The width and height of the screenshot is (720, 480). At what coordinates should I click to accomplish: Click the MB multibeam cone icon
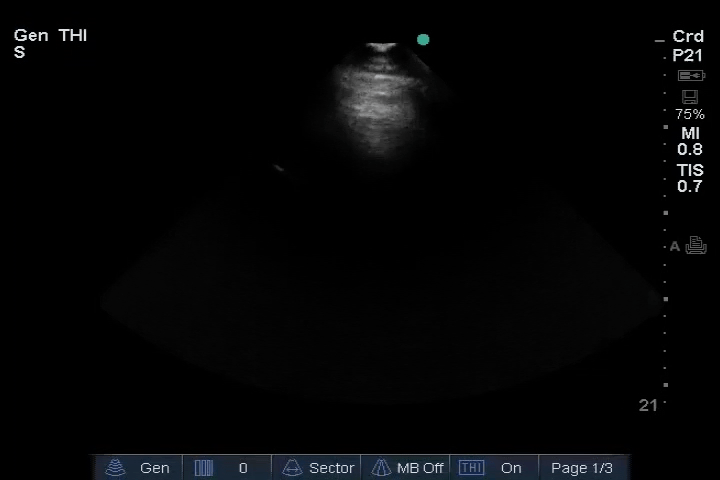point(381,468)
